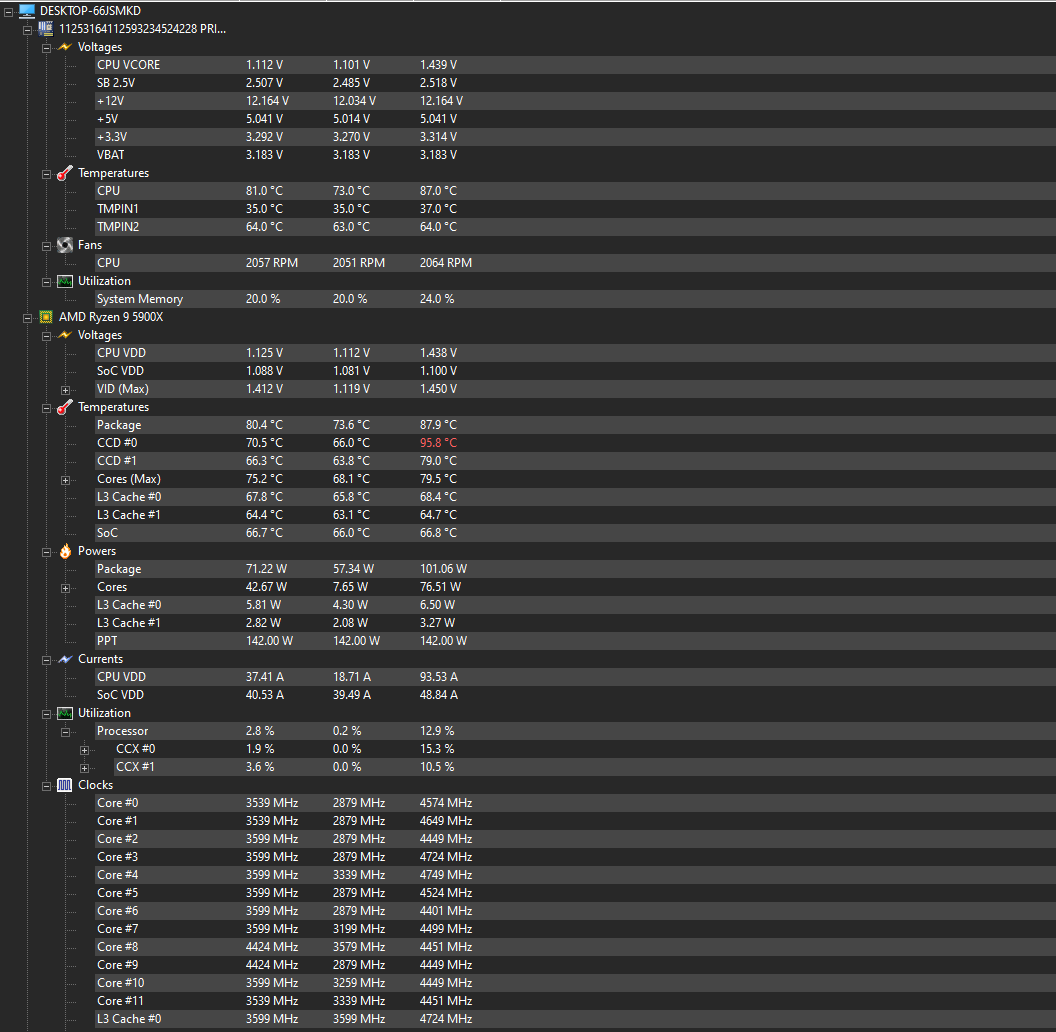Click the thermometer icon of motherboard Temperatures

pyautogui.click(x=65, y=173)
